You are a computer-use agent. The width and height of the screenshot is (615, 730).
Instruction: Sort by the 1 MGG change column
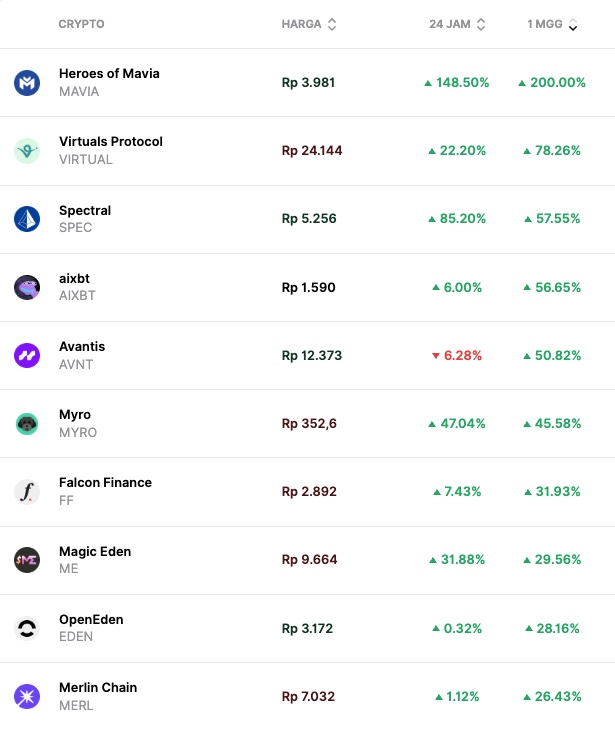(x=552, y=24)
